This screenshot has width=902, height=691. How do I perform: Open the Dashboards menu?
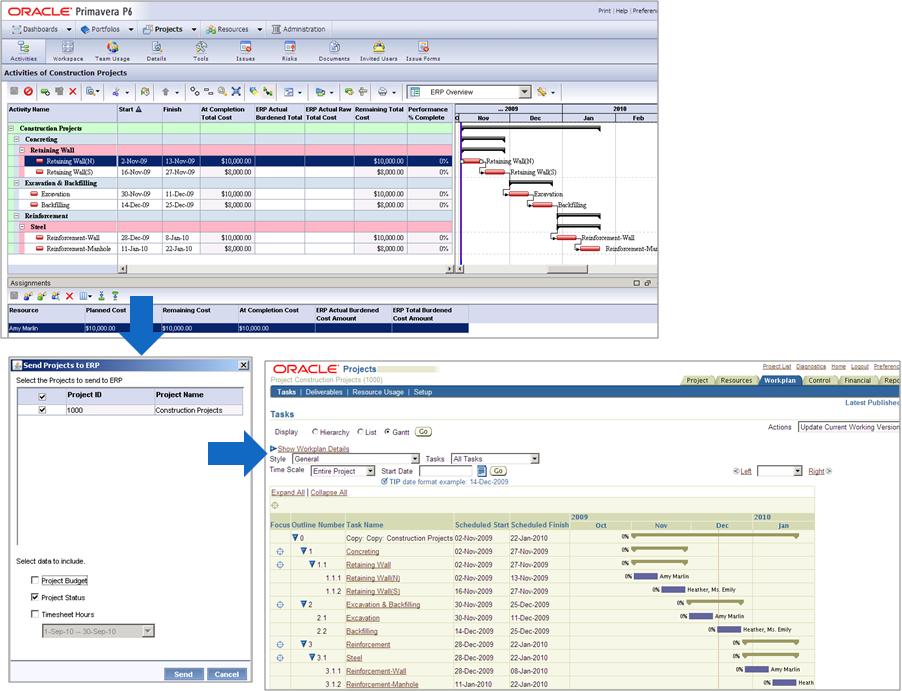(x=41, y=29)
